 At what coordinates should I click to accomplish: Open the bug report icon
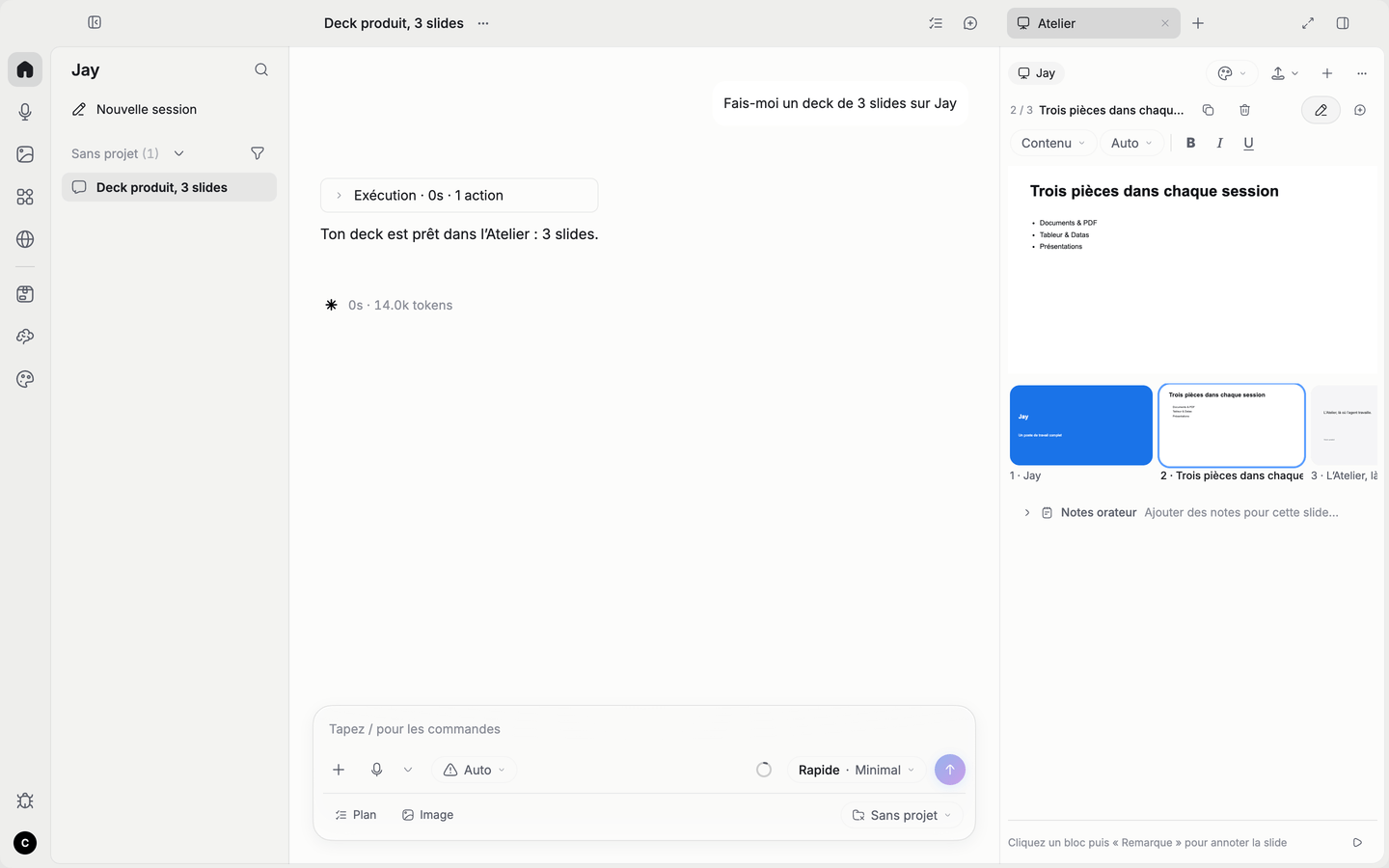click(25, 800)
